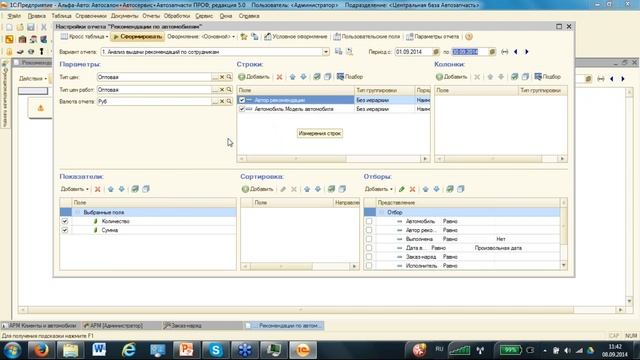Open lookup for Валюта отчета value
640x360 pixels.
[x=229, y=101]
